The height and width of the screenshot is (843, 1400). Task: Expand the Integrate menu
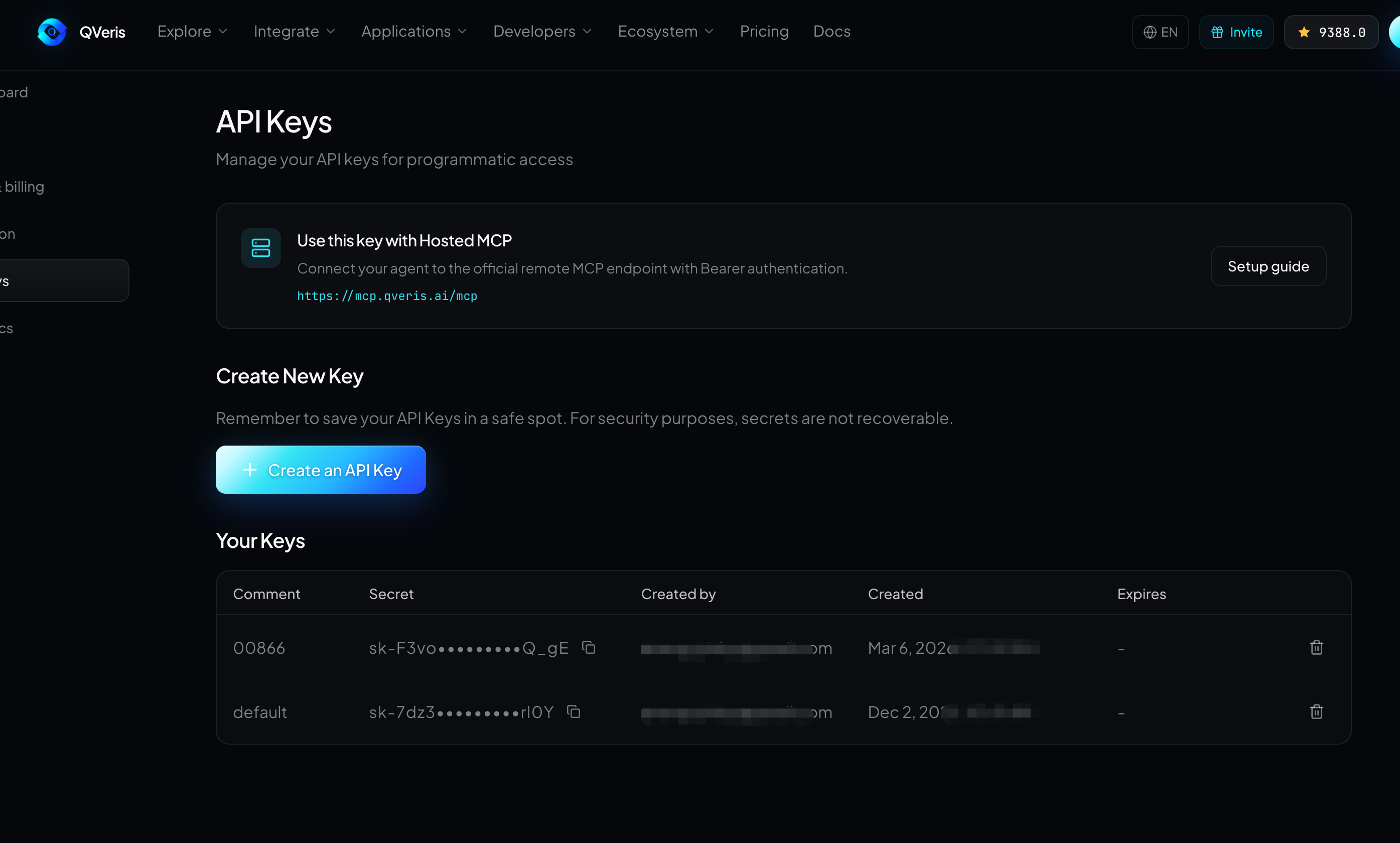tap(294, 31)
